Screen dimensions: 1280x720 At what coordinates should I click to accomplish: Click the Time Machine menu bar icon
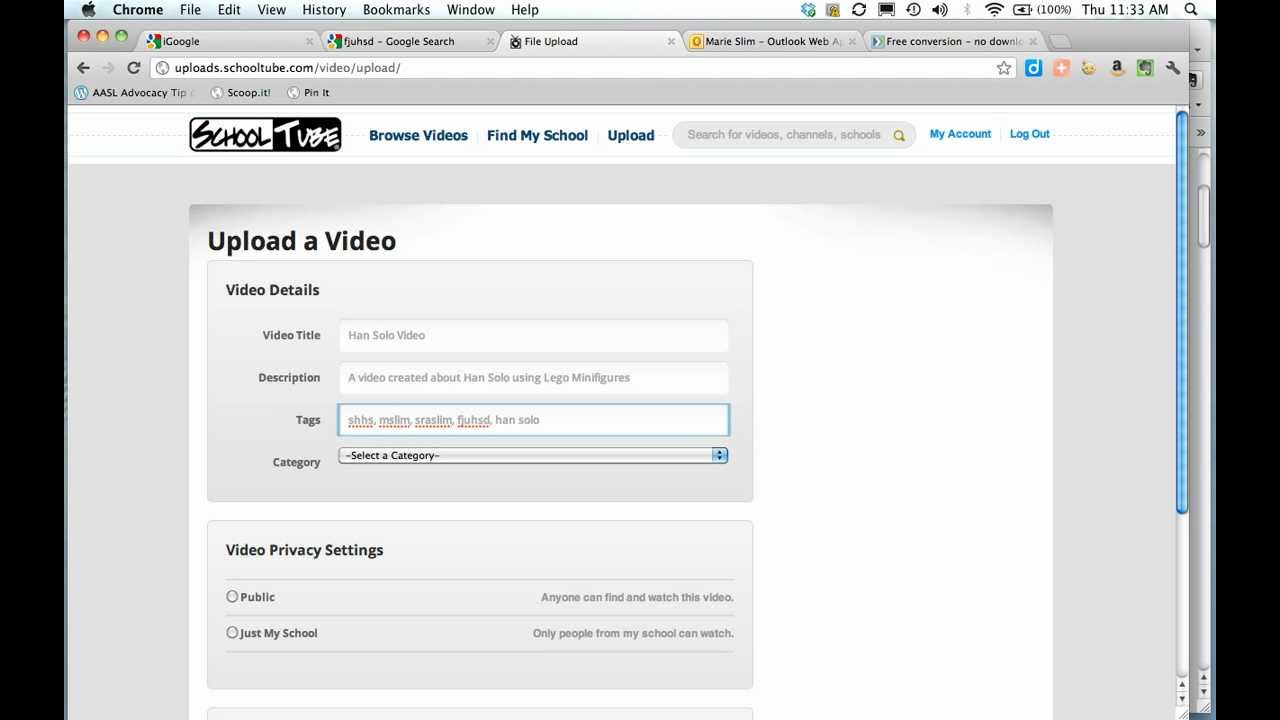tap(913, 9)
